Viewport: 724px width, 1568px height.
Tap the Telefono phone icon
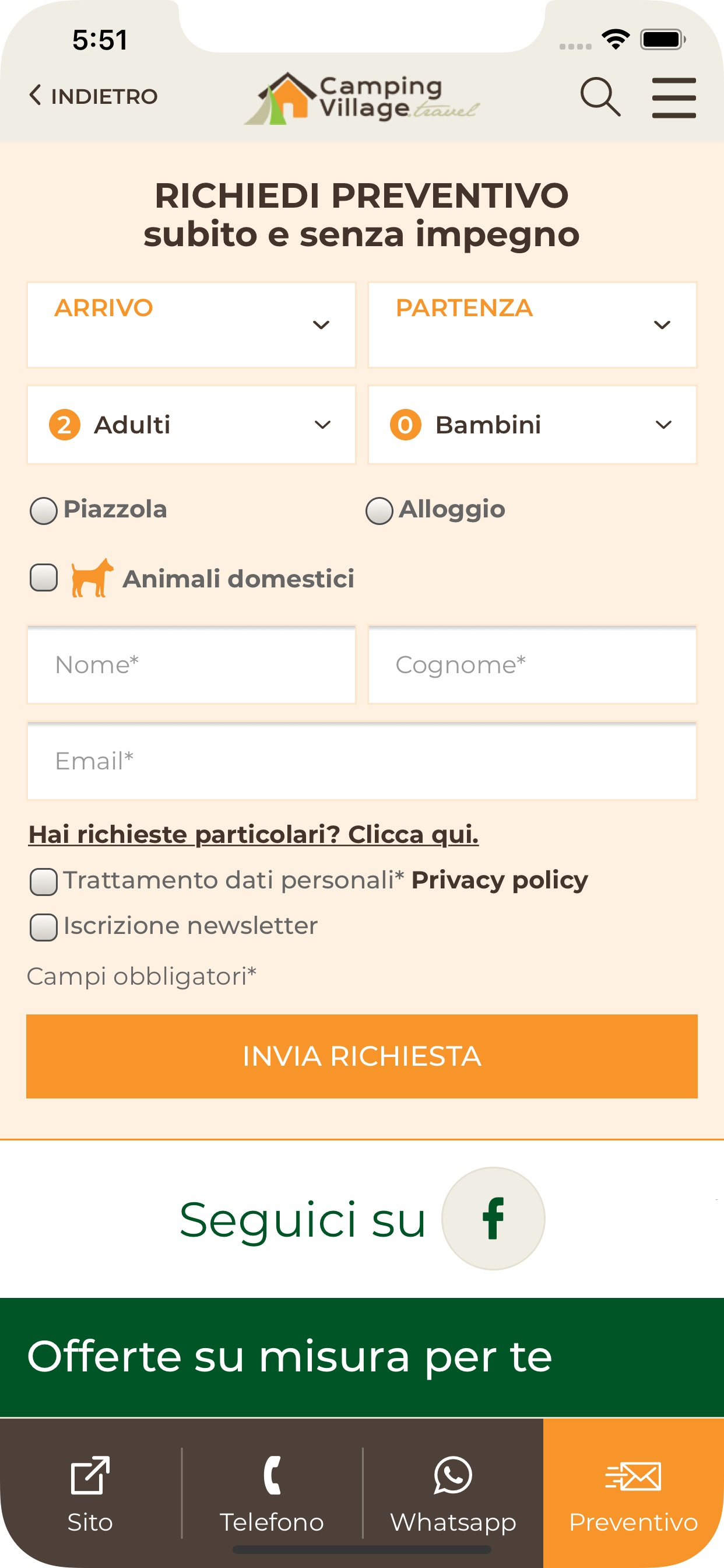pyautogui.click(x=272, y=1475)
